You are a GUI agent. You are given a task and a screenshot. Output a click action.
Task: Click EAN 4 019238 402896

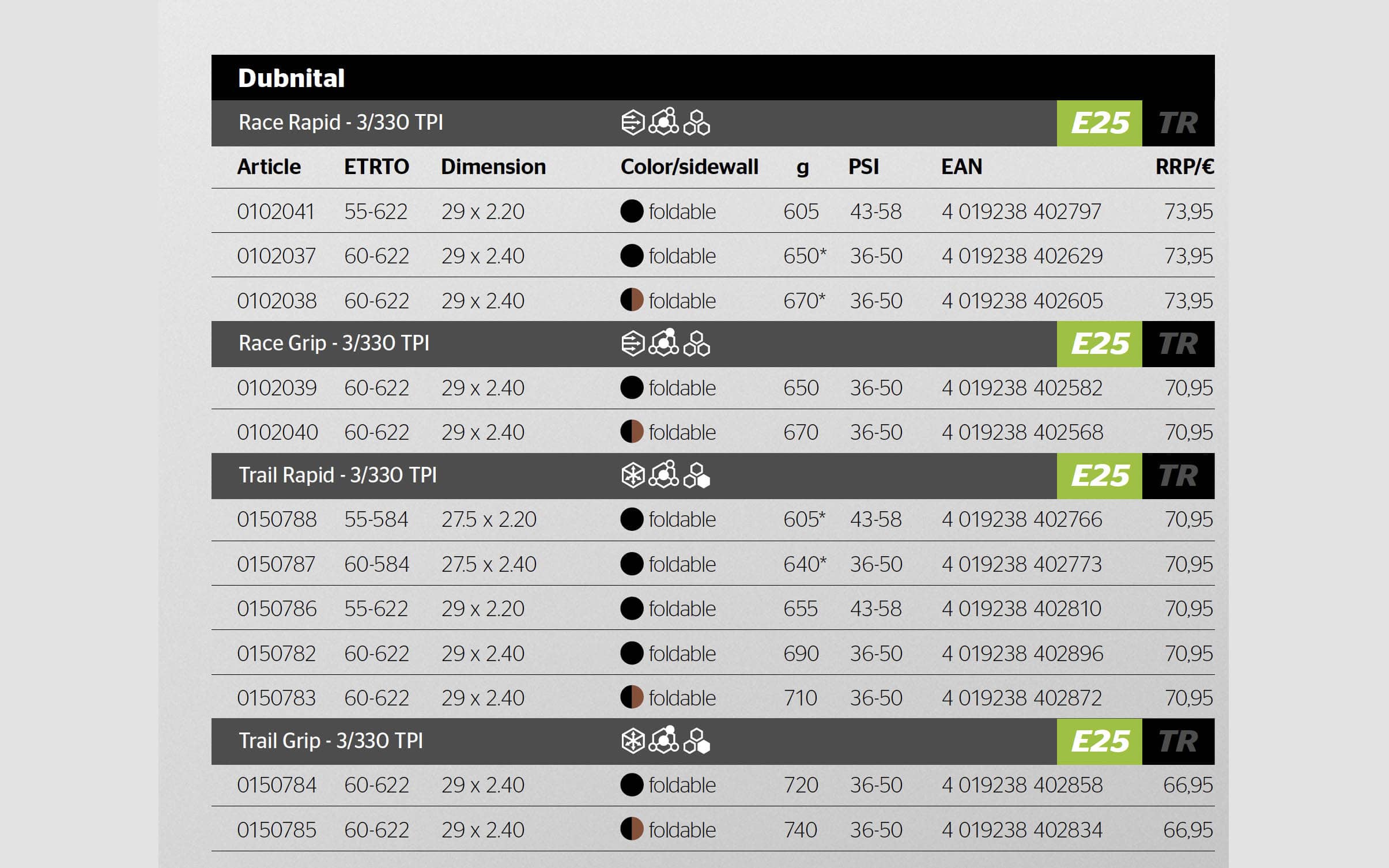1022,654
